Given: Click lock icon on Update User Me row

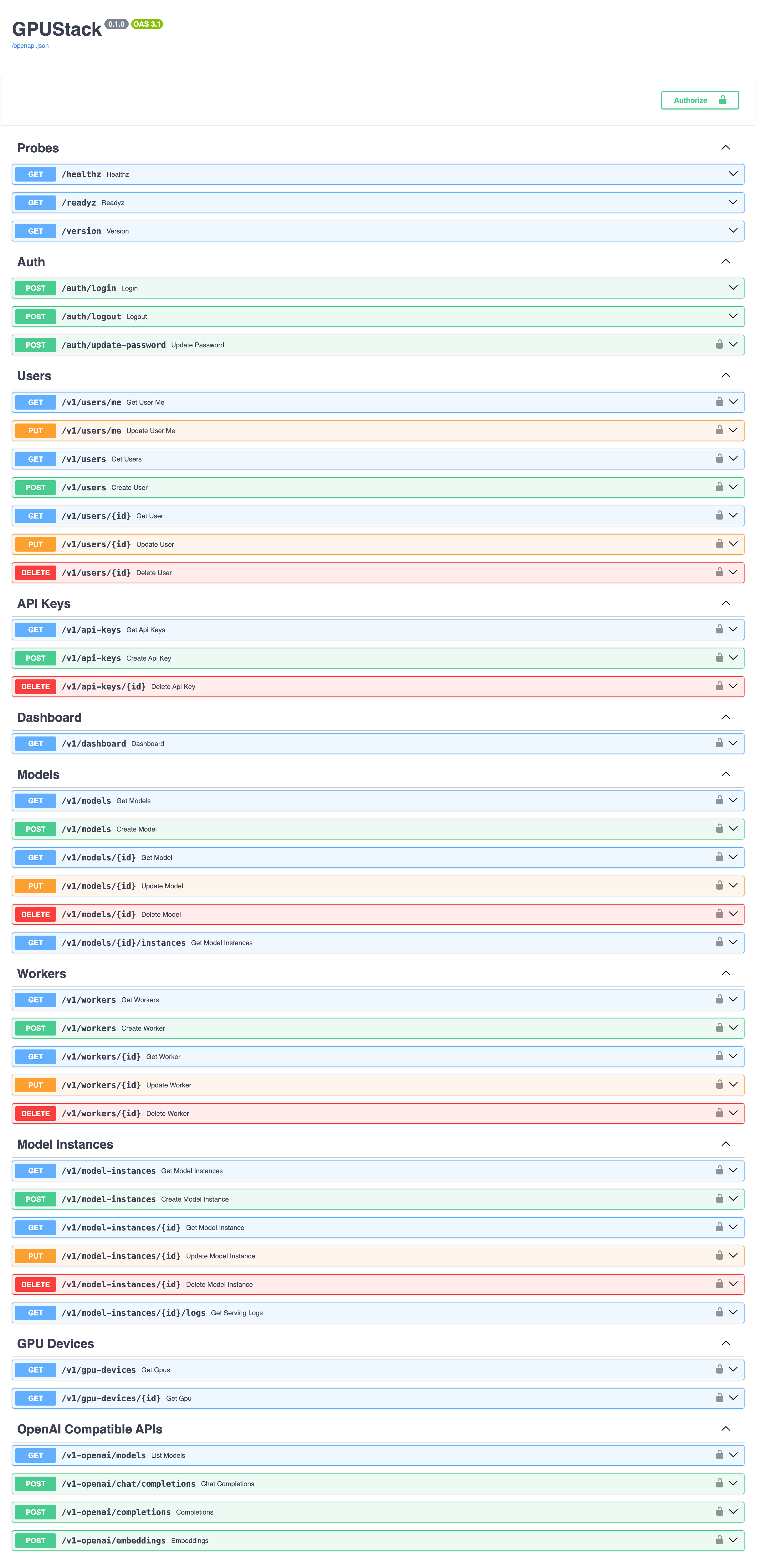Looking at the screenshot, I should tap(719, 430).
